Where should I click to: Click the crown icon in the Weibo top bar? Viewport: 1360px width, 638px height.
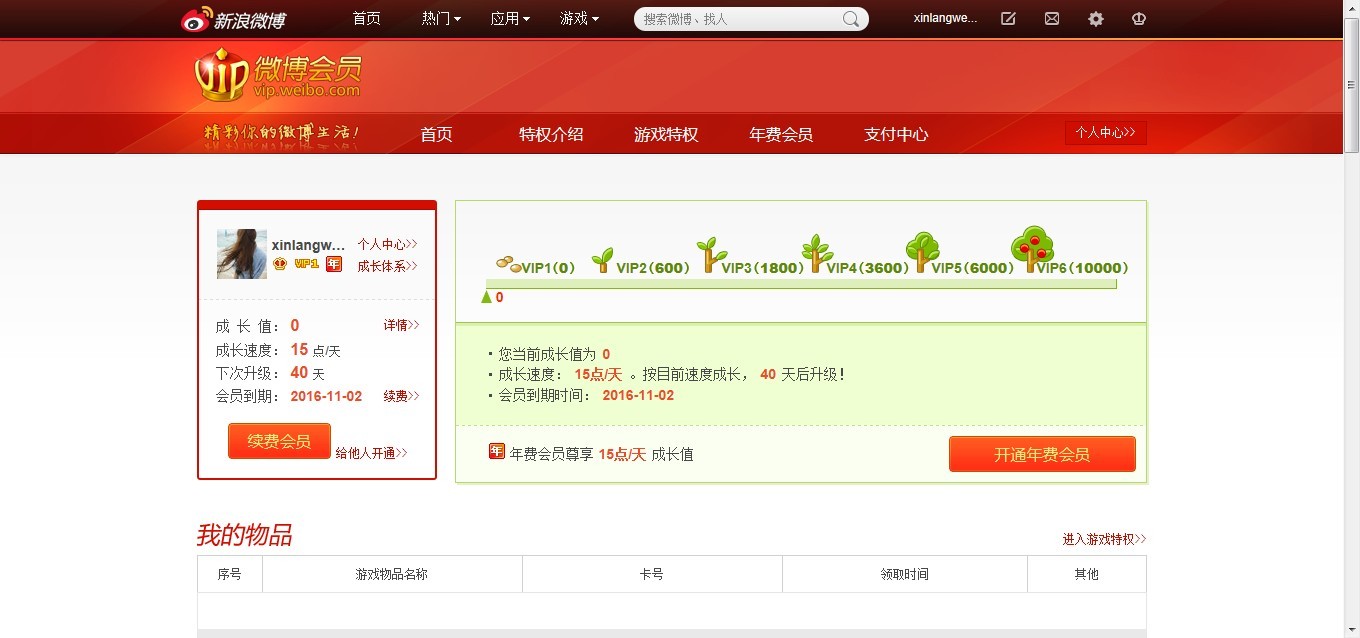(1138, 19)
